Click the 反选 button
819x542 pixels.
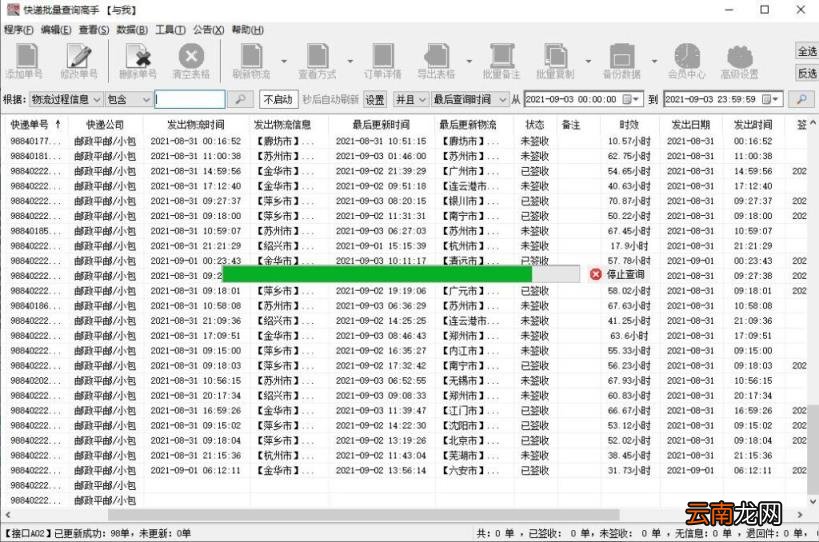806,73
